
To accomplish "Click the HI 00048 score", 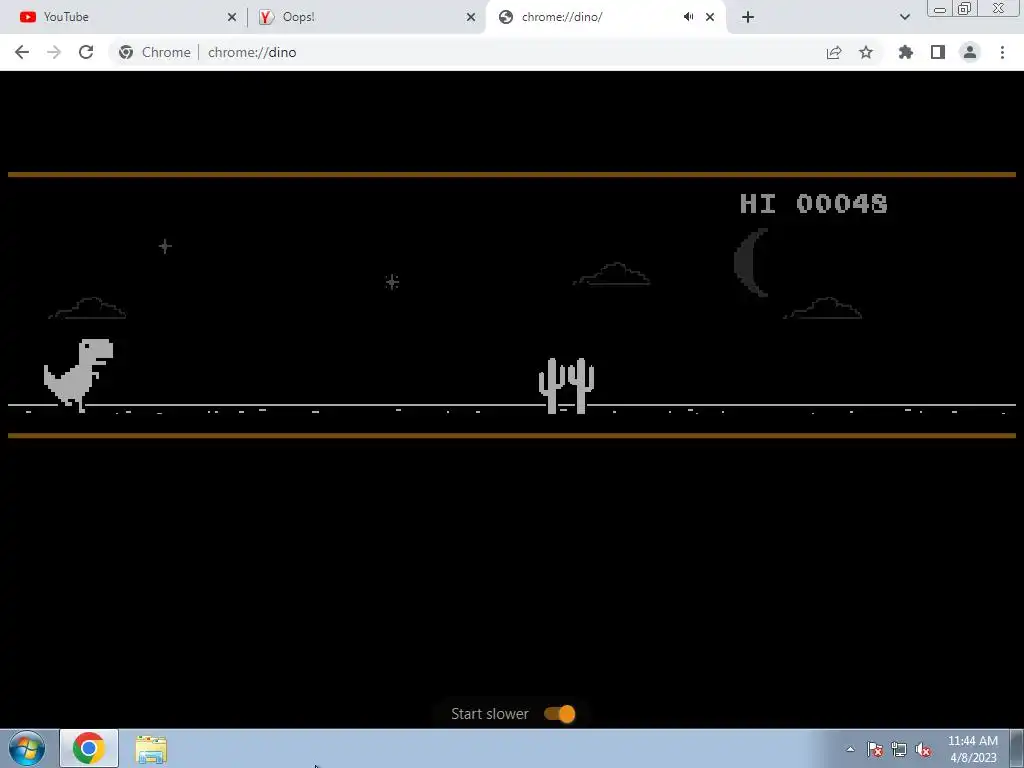I will pos(814,204).
